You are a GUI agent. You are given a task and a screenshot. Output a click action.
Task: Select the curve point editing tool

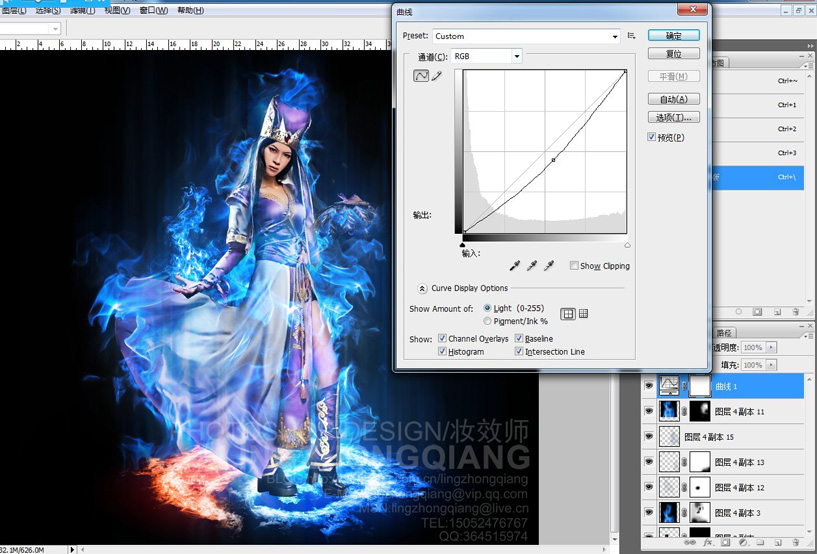(420, 76)
